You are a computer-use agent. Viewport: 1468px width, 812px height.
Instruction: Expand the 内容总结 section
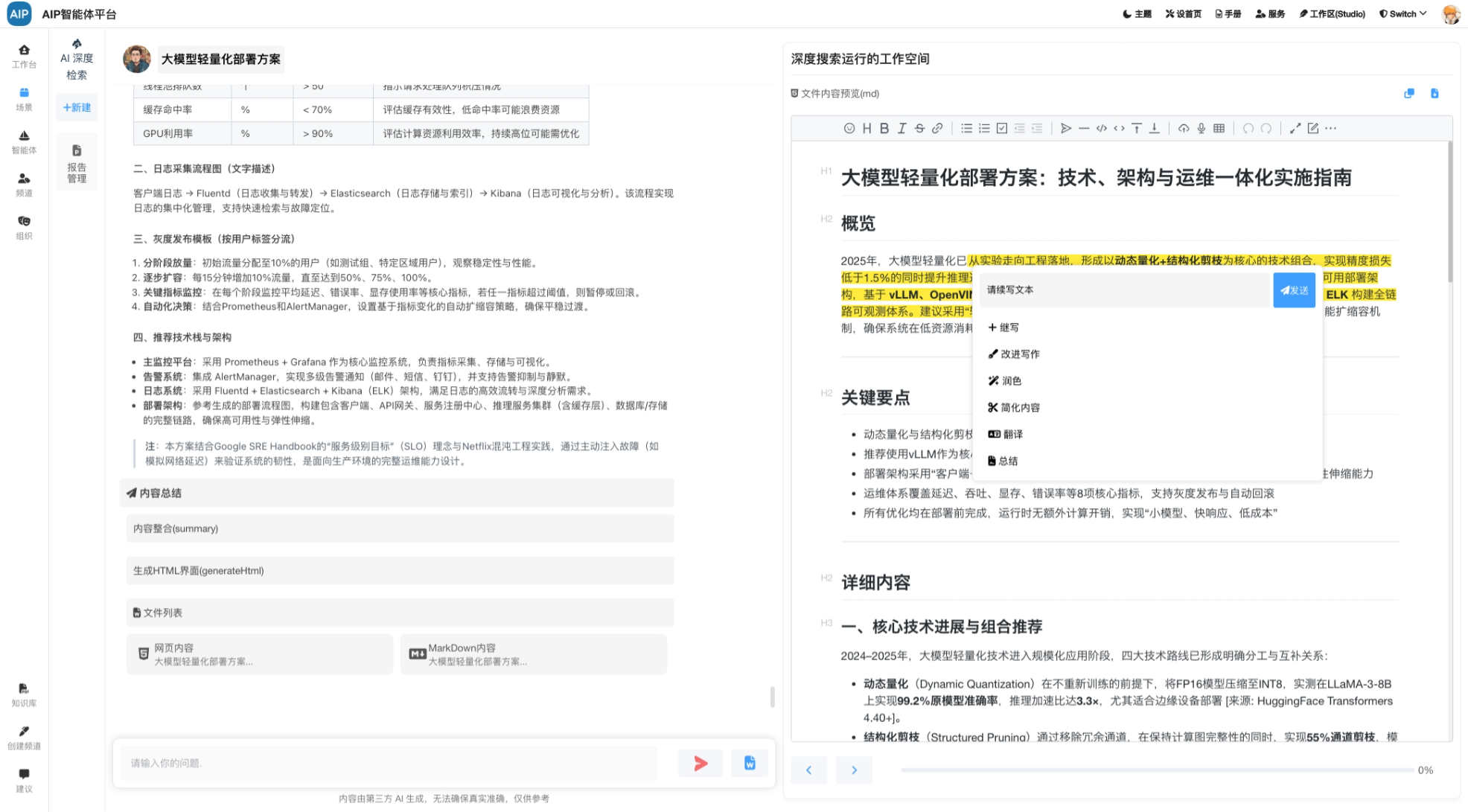tap(396, 493)
